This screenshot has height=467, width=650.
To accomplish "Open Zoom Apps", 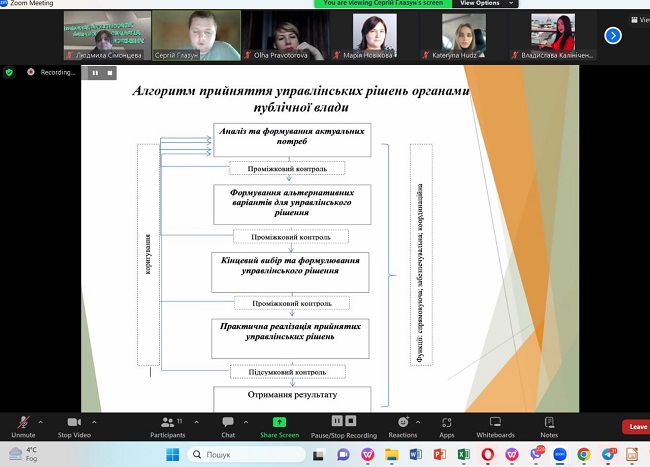I will tap(447, 427).
